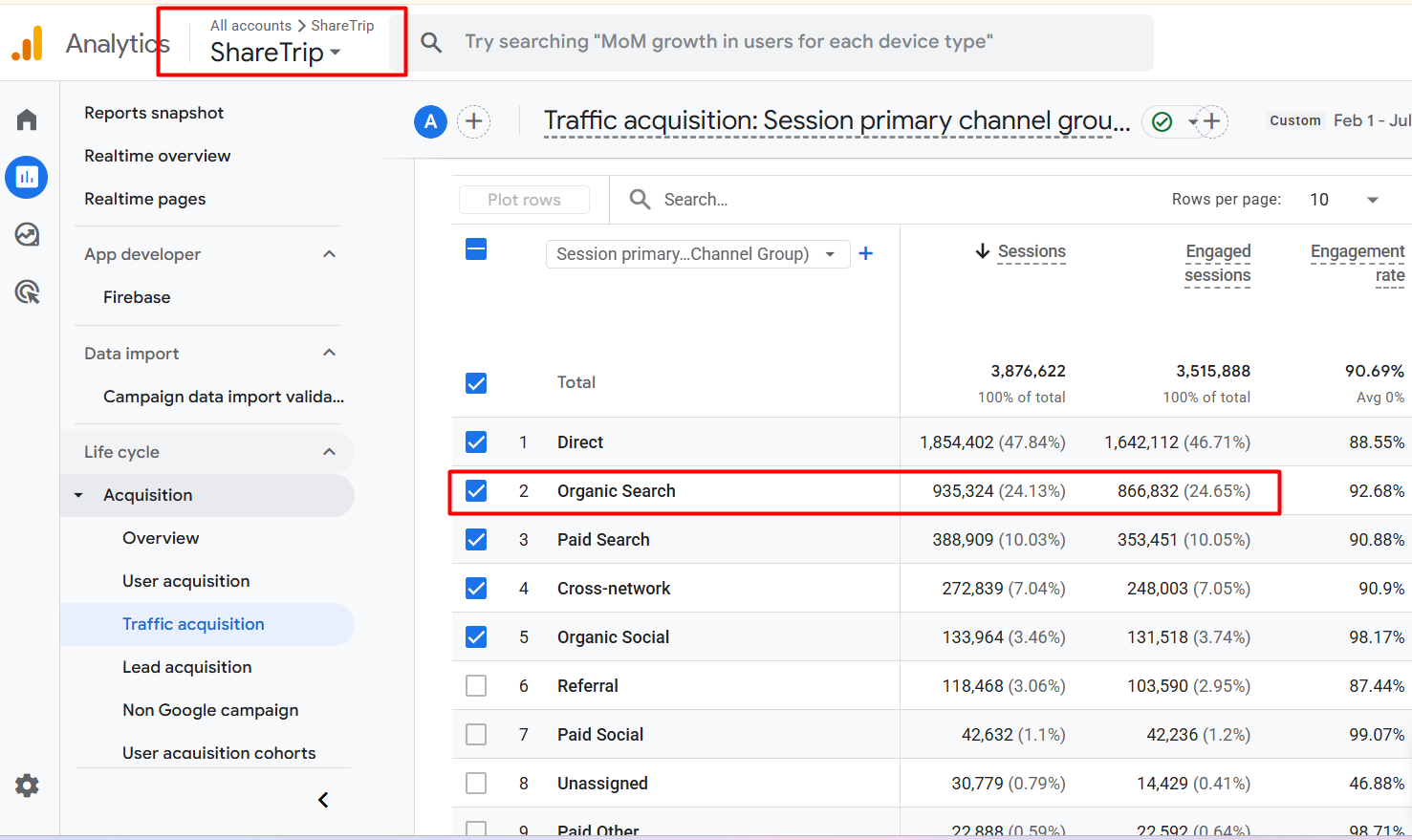The image size is (1412, 840).
Task: Select Traffic acquisition report
Action: pyautogui.click(x=193, y=624)
